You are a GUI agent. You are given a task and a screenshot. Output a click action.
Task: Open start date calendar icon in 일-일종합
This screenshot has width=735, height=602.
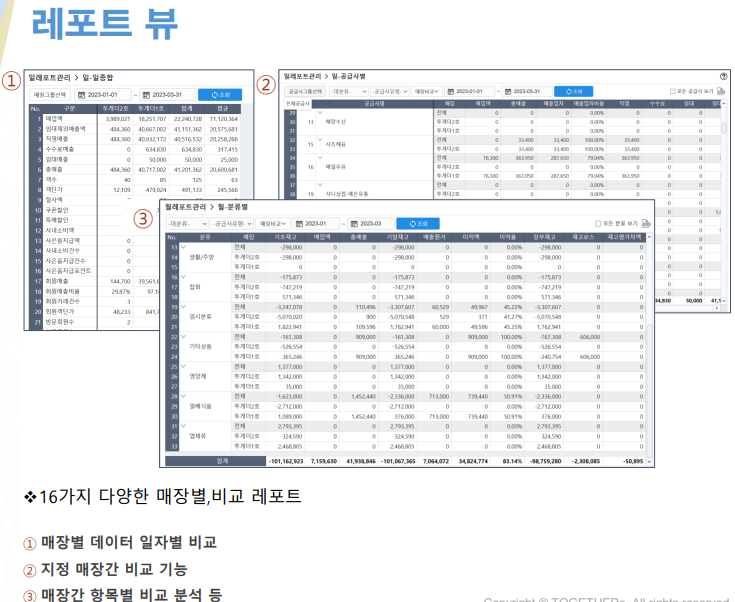pos(81,95)
